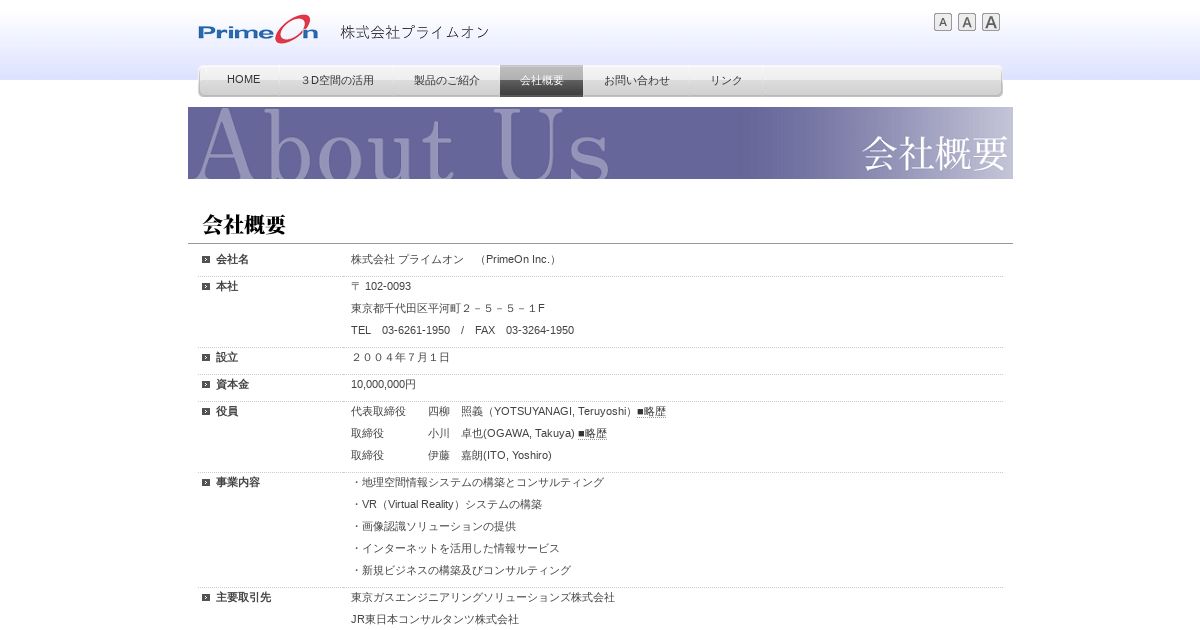Click the name 伊藤 嘉朗 (ITO, Yoshiro)
This screenshot has height=630, width=1200.
click(x=490, y=455)
